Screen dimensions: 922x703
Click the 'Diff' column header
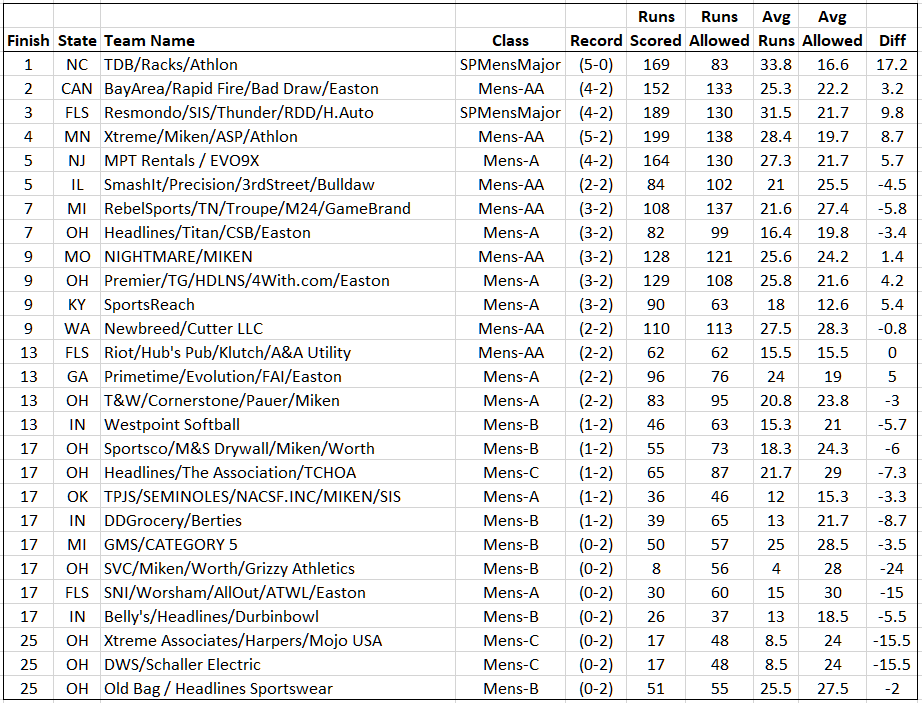click(x=892, y=41)
